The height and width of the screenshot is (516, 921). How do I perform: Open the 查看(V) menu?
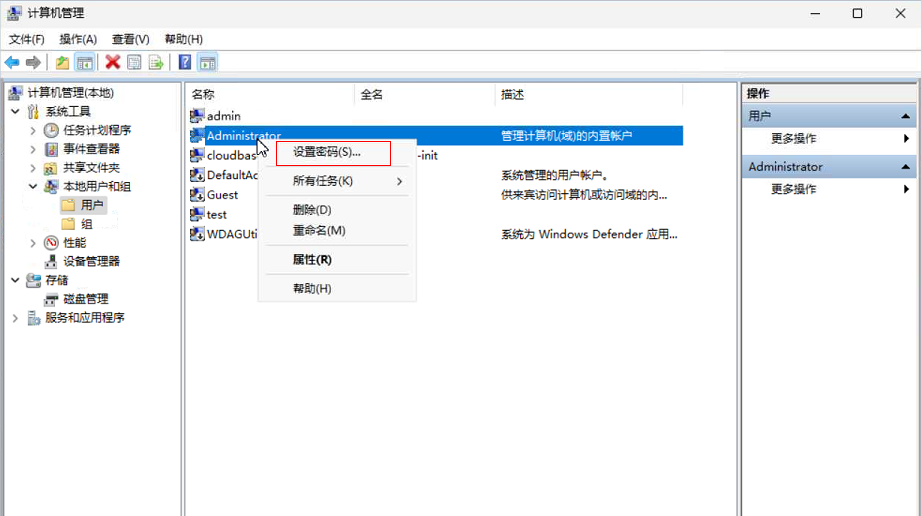(x=130, y=39)
